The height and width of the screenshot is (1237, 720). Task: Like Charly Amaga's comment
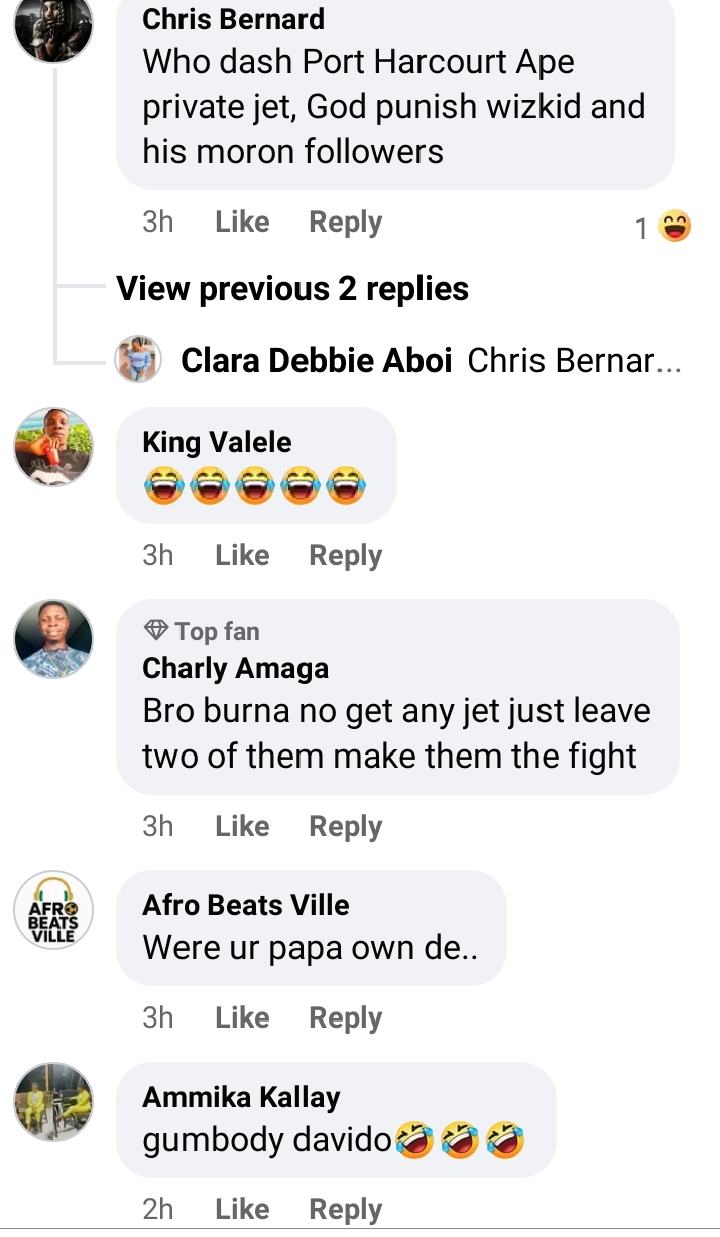point(242,826)
